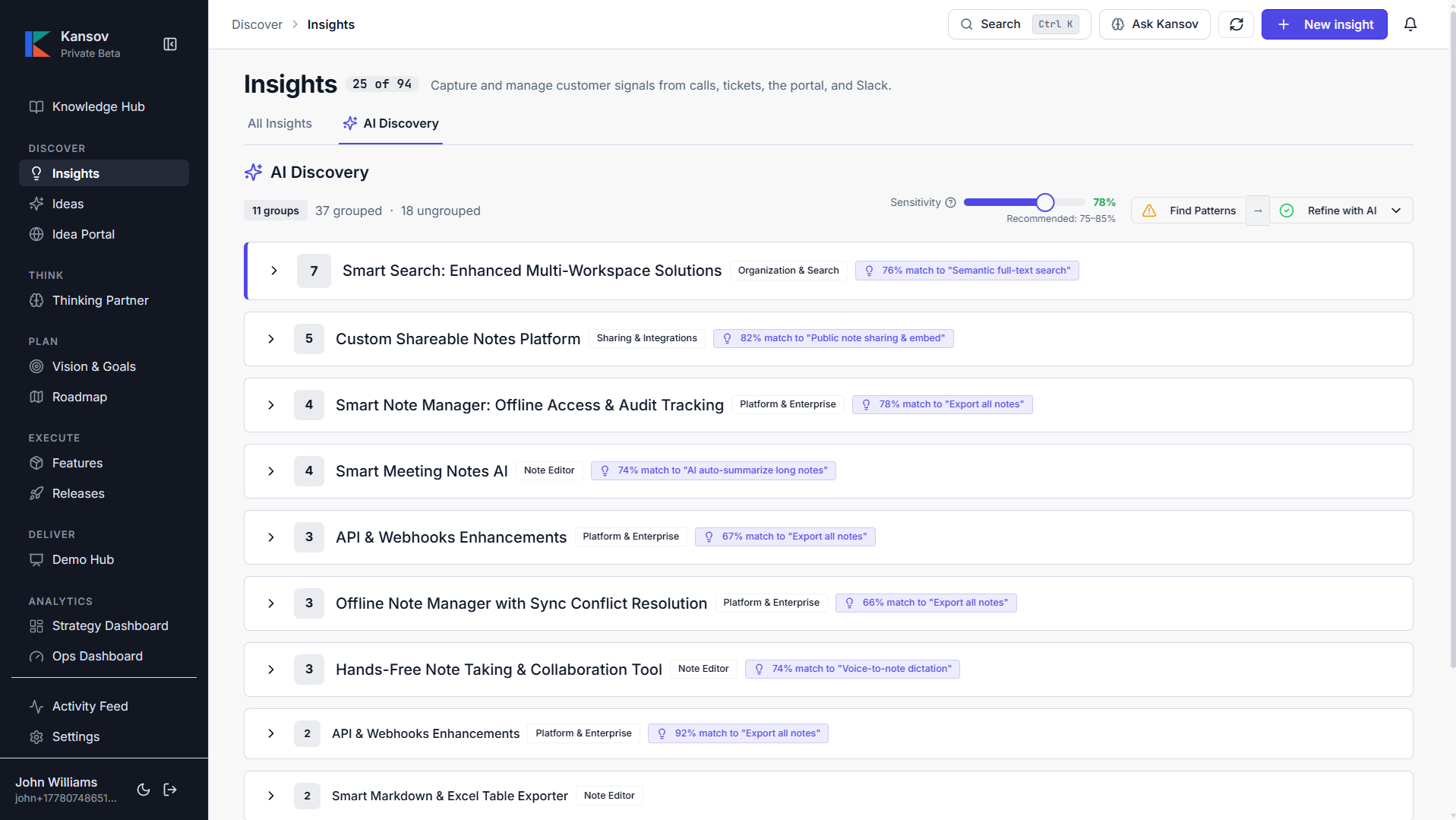Click the Organization & Search tag
The image size is (1456, 820).
click(788, 271)
